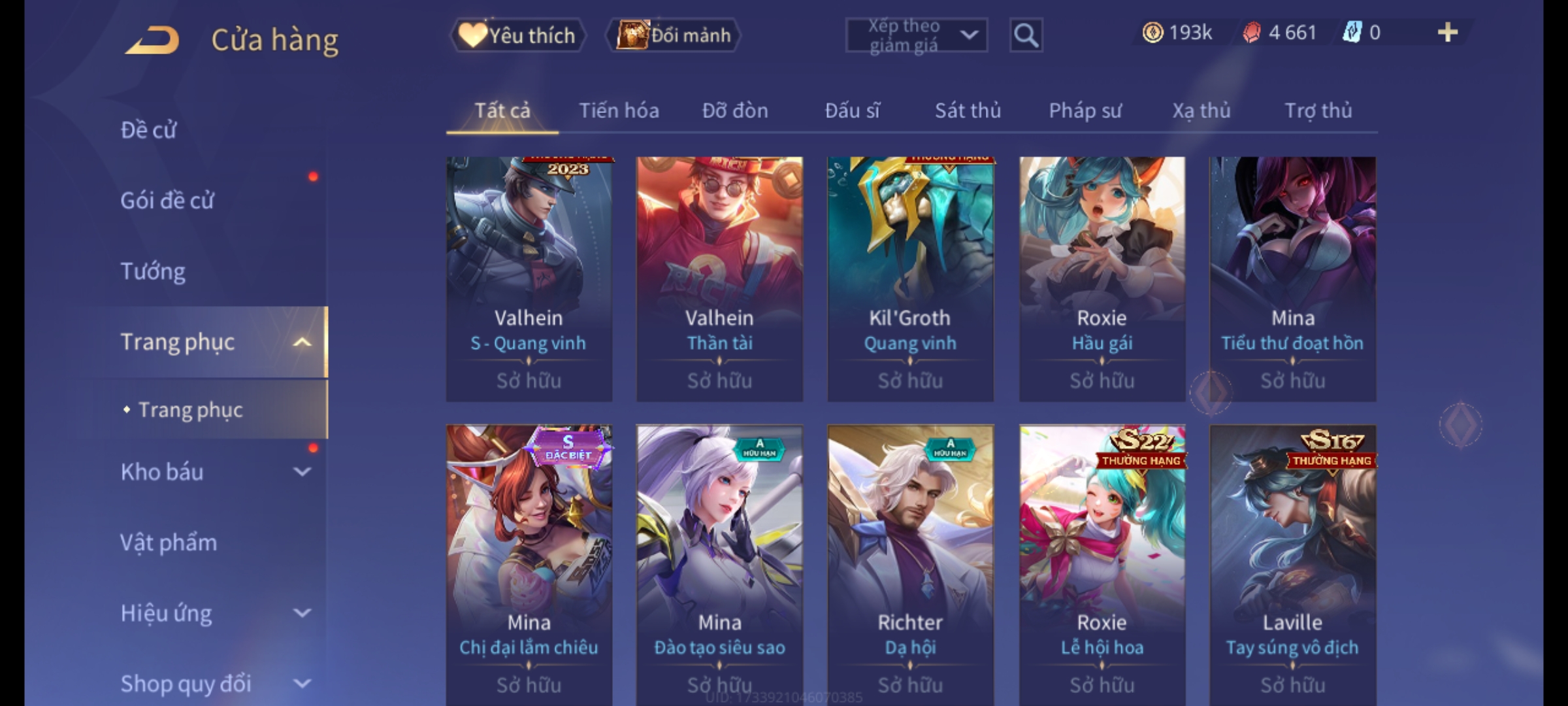The width and height of the screenshot is (1568, 706).
Task: Tap the gold coin balance icon
Action: (x=1152, y=33)
